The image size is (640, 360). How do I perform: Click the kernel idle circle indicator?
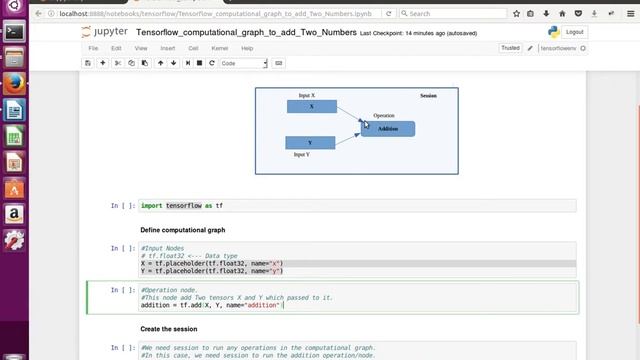583,48
